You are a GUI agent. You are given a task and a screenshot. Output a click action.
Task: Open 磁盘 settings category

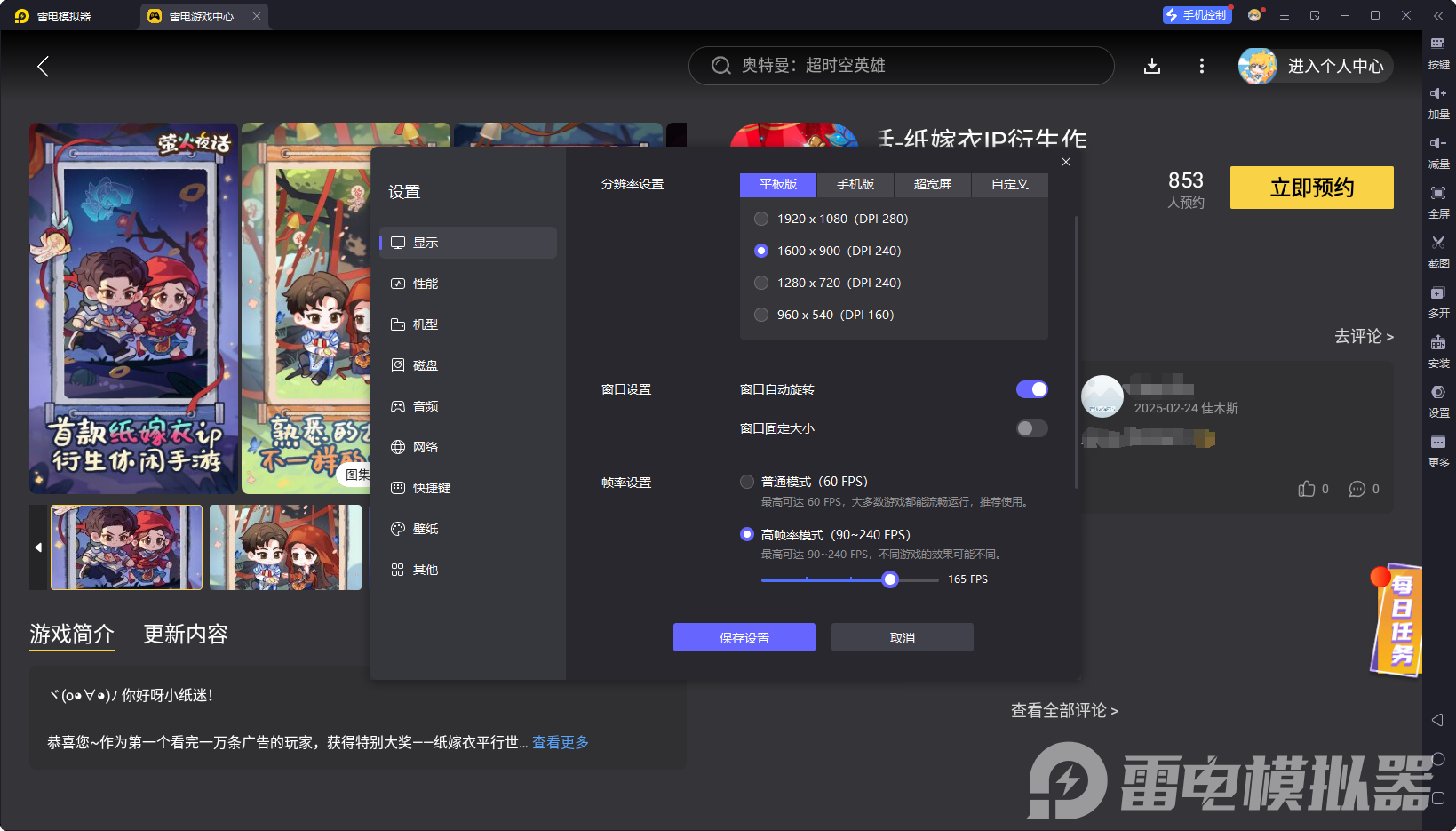[x=468, y=365]
